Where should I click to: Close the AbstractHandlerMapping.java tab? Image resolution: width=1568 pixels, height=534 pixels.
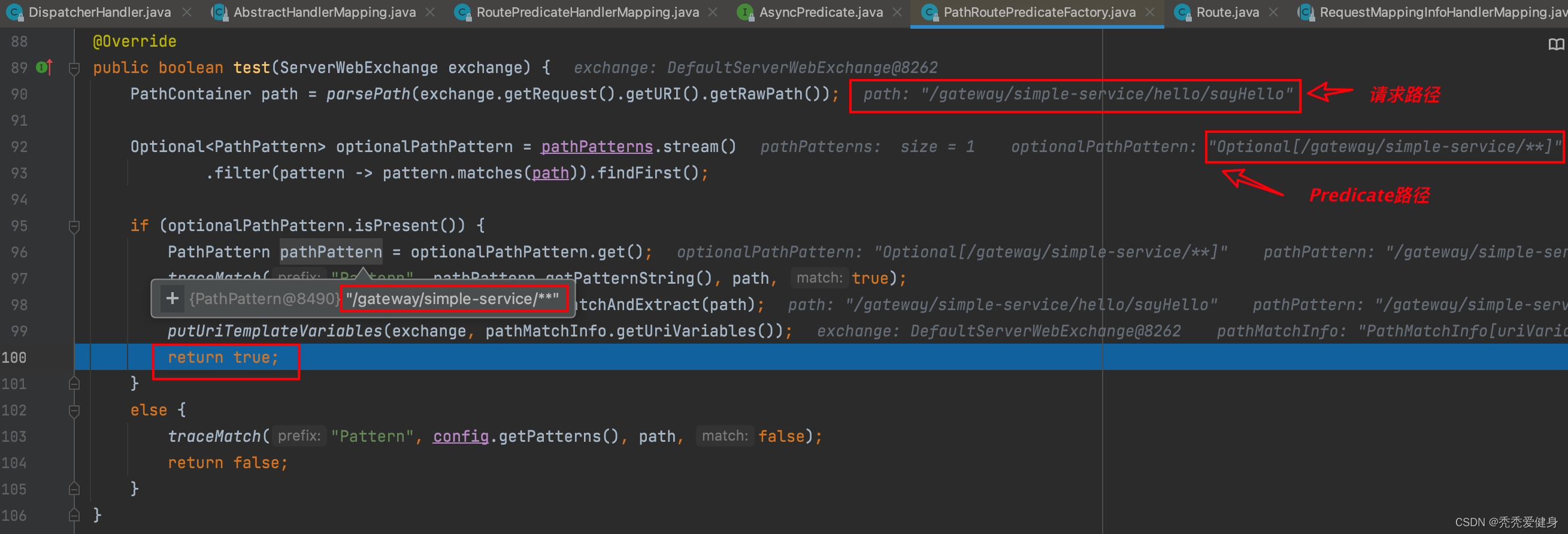tap(430, 12)
